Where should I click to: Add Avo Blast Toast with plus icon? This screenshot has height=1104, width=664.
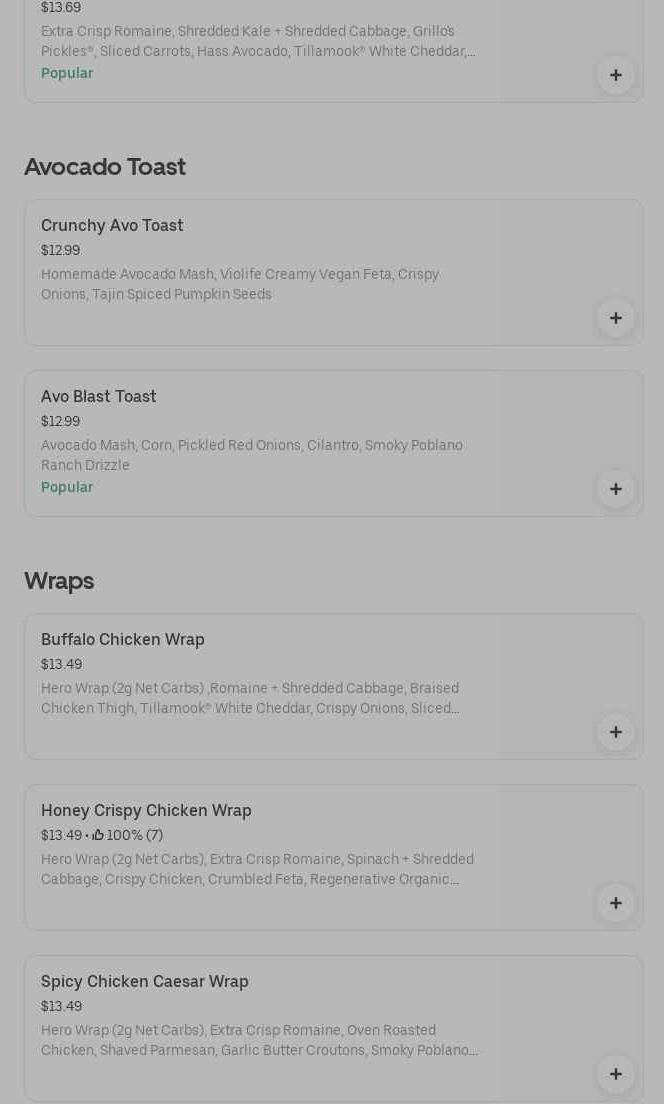tap(615, 489)
